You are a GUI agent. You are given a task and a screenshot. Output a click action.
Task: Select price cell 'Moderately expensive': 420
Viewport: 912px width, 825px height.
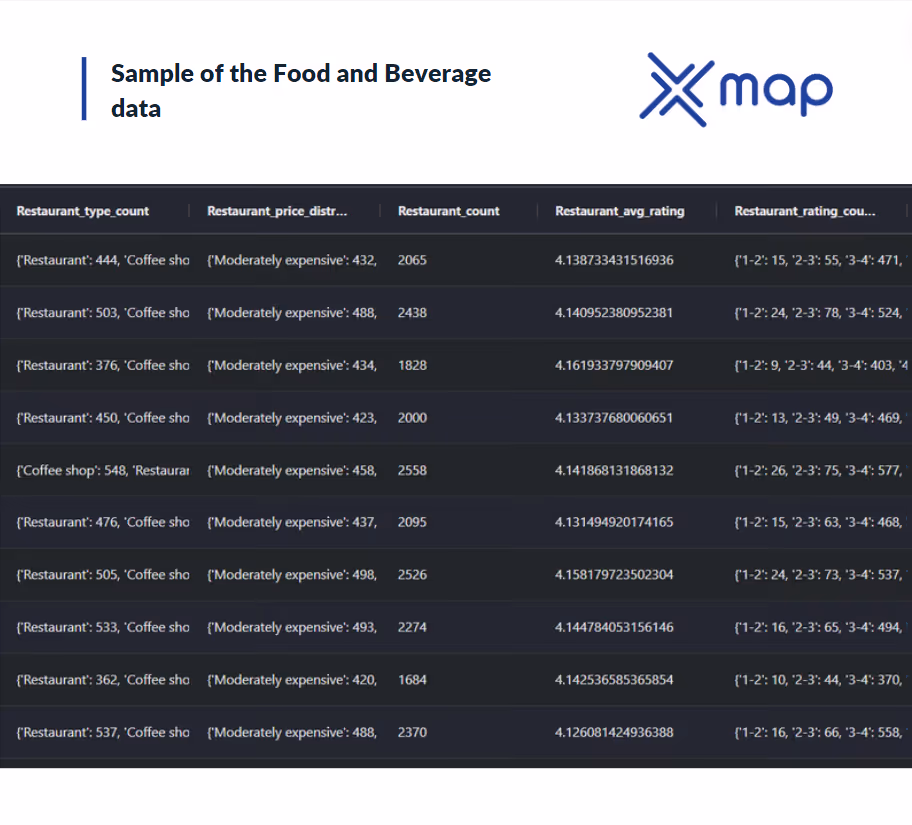292,680
